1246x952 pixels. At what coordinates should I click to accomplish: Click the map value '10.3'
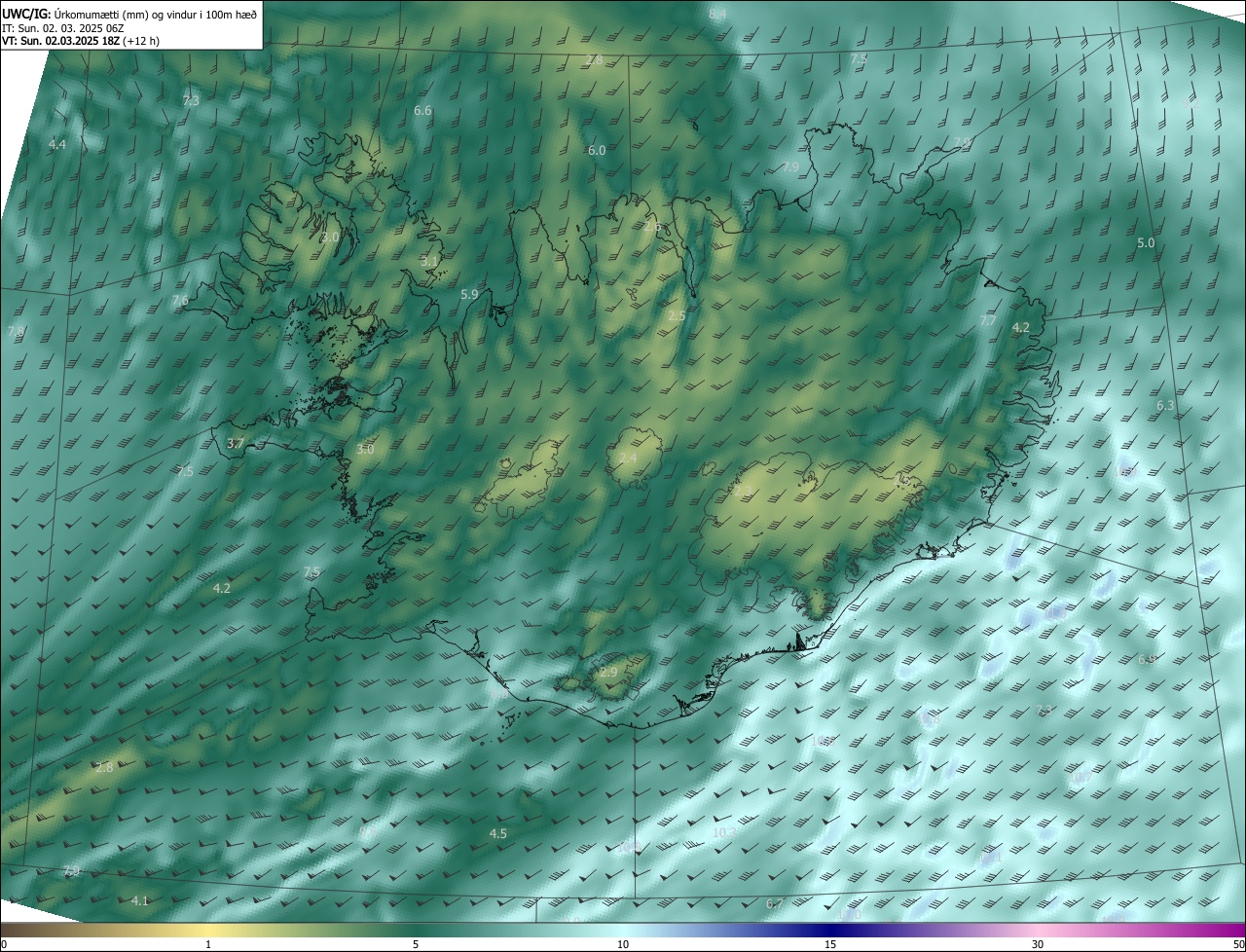pyautogui.click(x=723, y=832)
